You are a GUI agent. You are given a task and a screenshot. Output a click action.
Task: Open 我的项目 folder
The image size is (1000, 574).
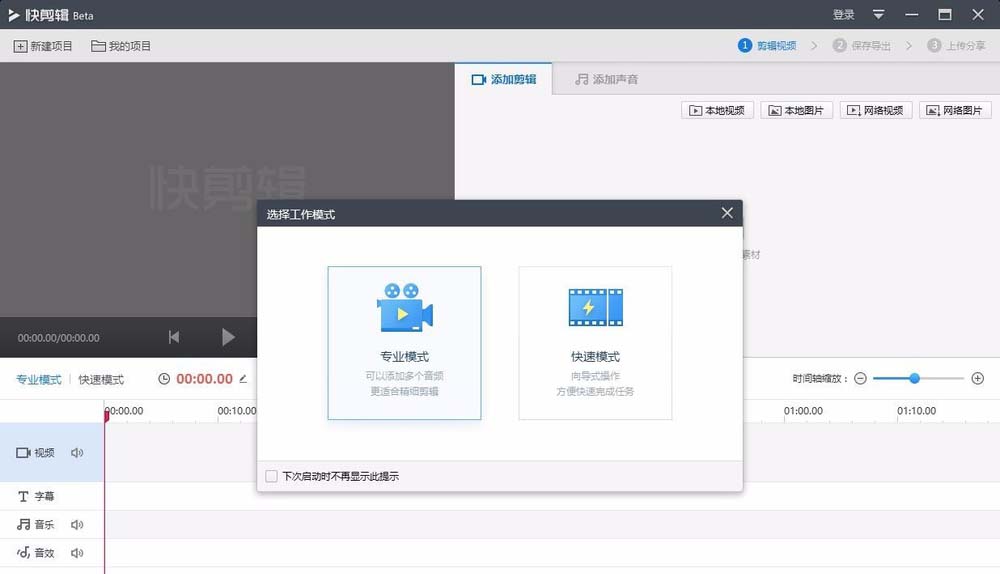click(121, 46)
